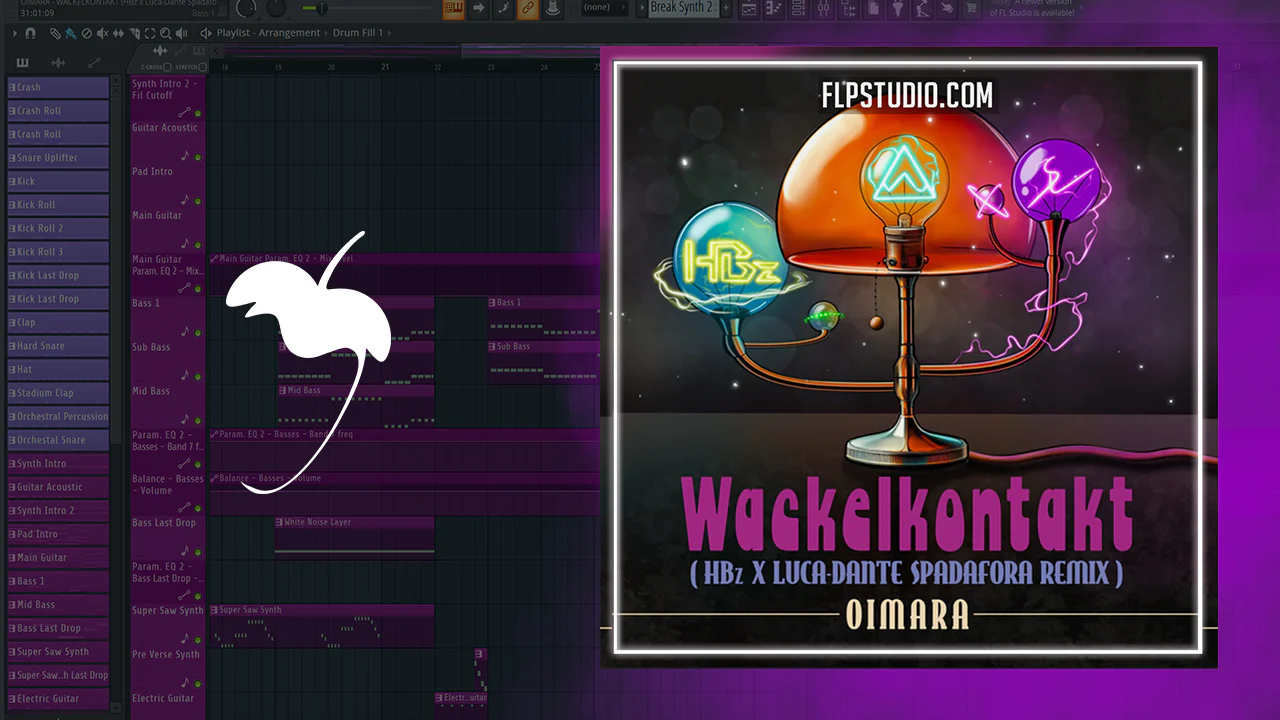Select the mute tool in playlist toolbar
The height and width of the screenshot is (720, 1280).
point(101,33)
